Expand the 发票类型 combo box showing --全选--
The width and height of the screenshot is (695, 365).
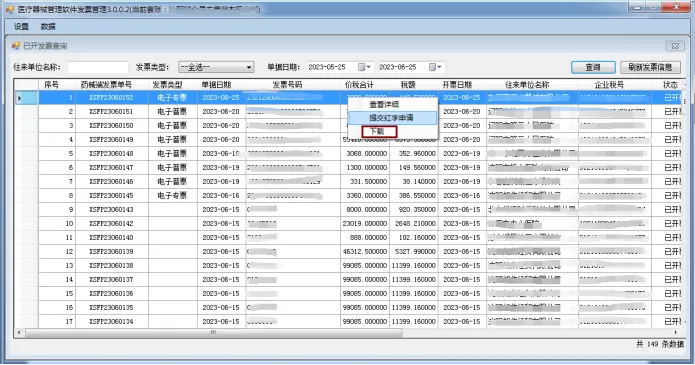pyautogui.click(x=249, y=67)
